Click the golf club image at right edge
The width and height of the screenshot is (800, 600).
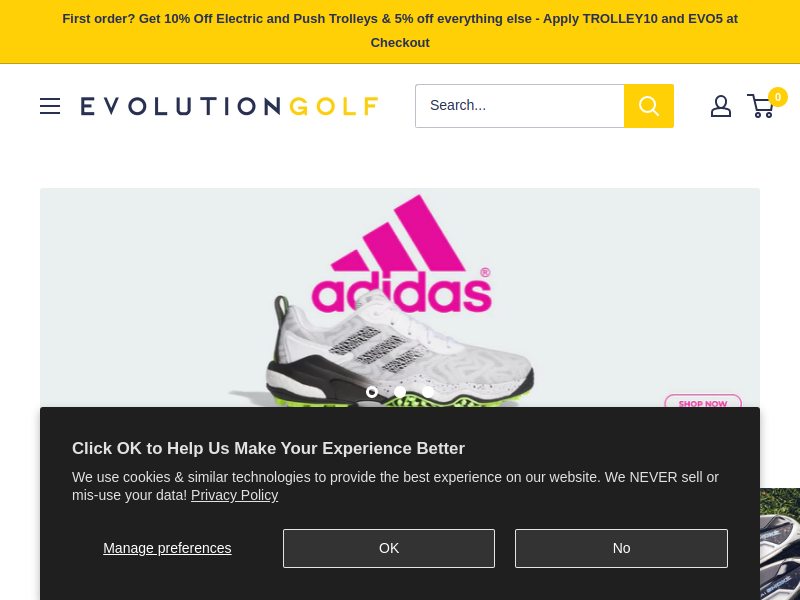point(780,544)
